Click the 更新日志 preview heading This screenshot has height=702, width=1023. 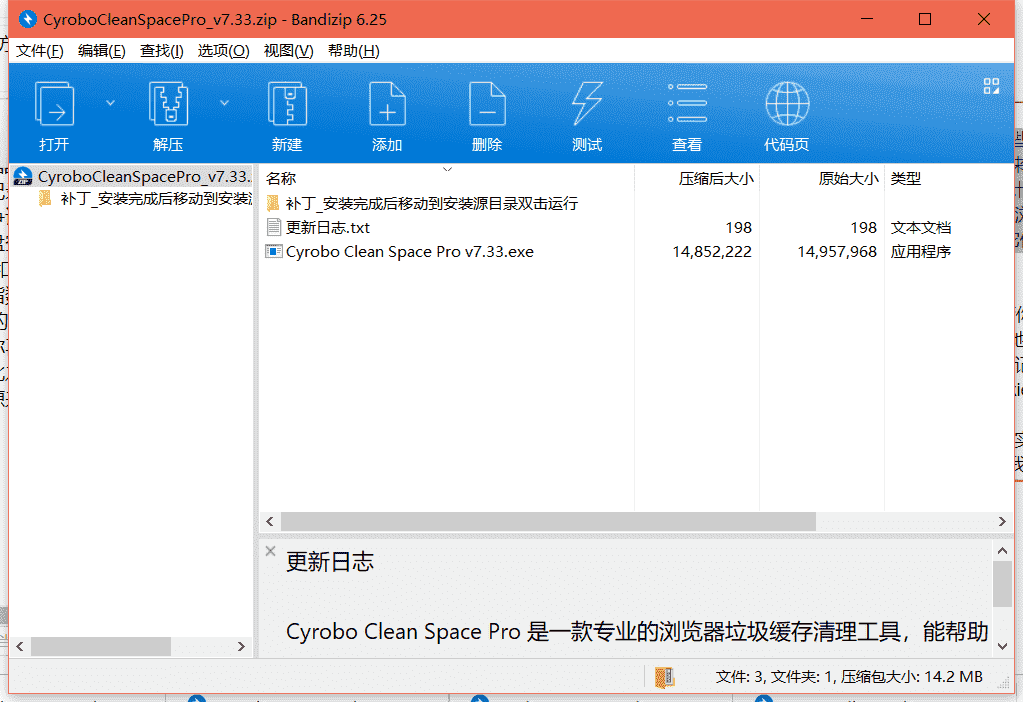pyautogui.click(x=330, y=562)
